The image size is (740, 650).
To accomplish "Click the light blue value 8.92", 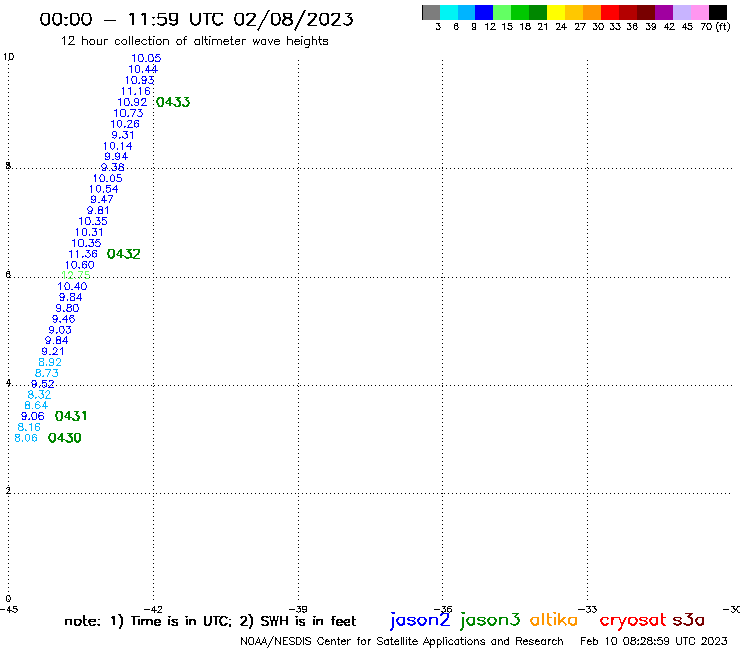I will pos(50,363).
